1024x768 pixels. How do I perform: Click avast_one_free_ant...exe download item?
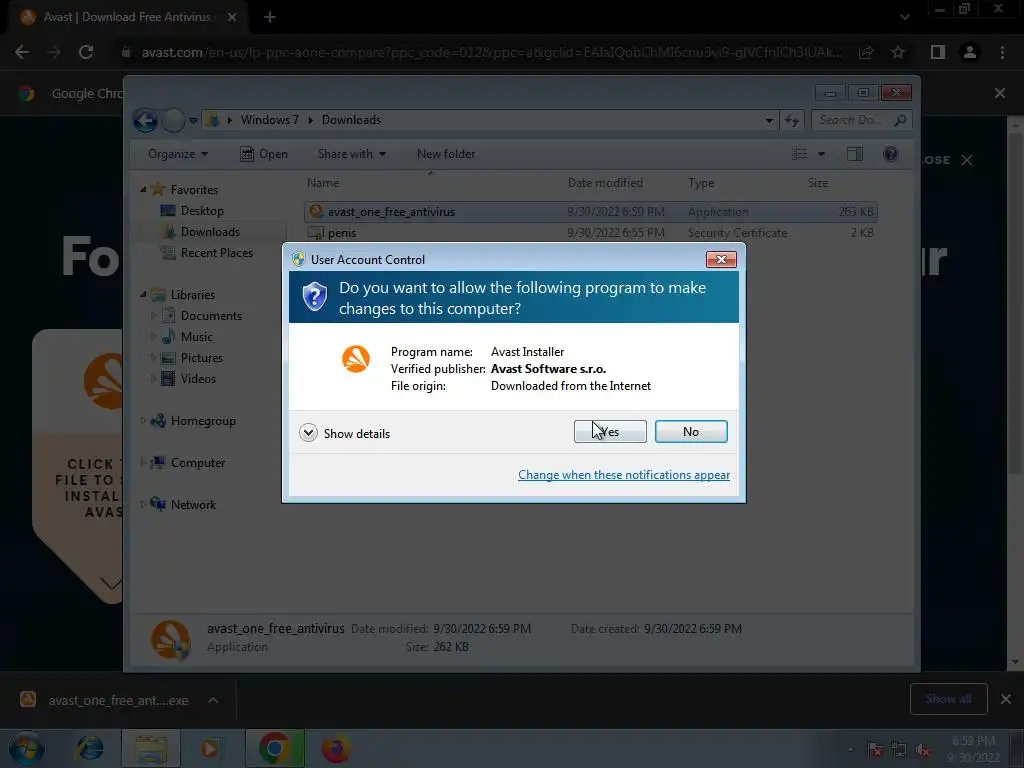point(104,700)
